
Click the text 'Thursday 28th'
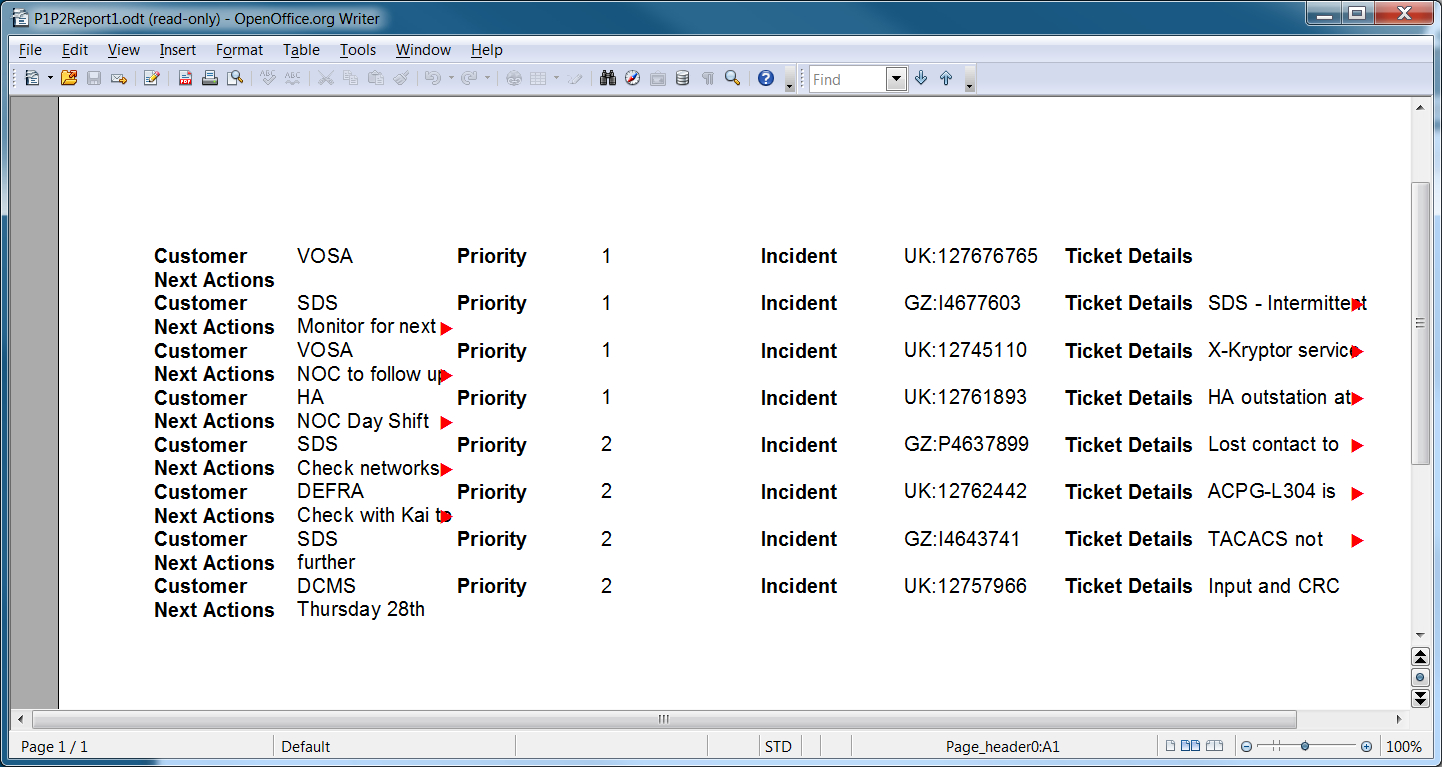coord(361,609)
